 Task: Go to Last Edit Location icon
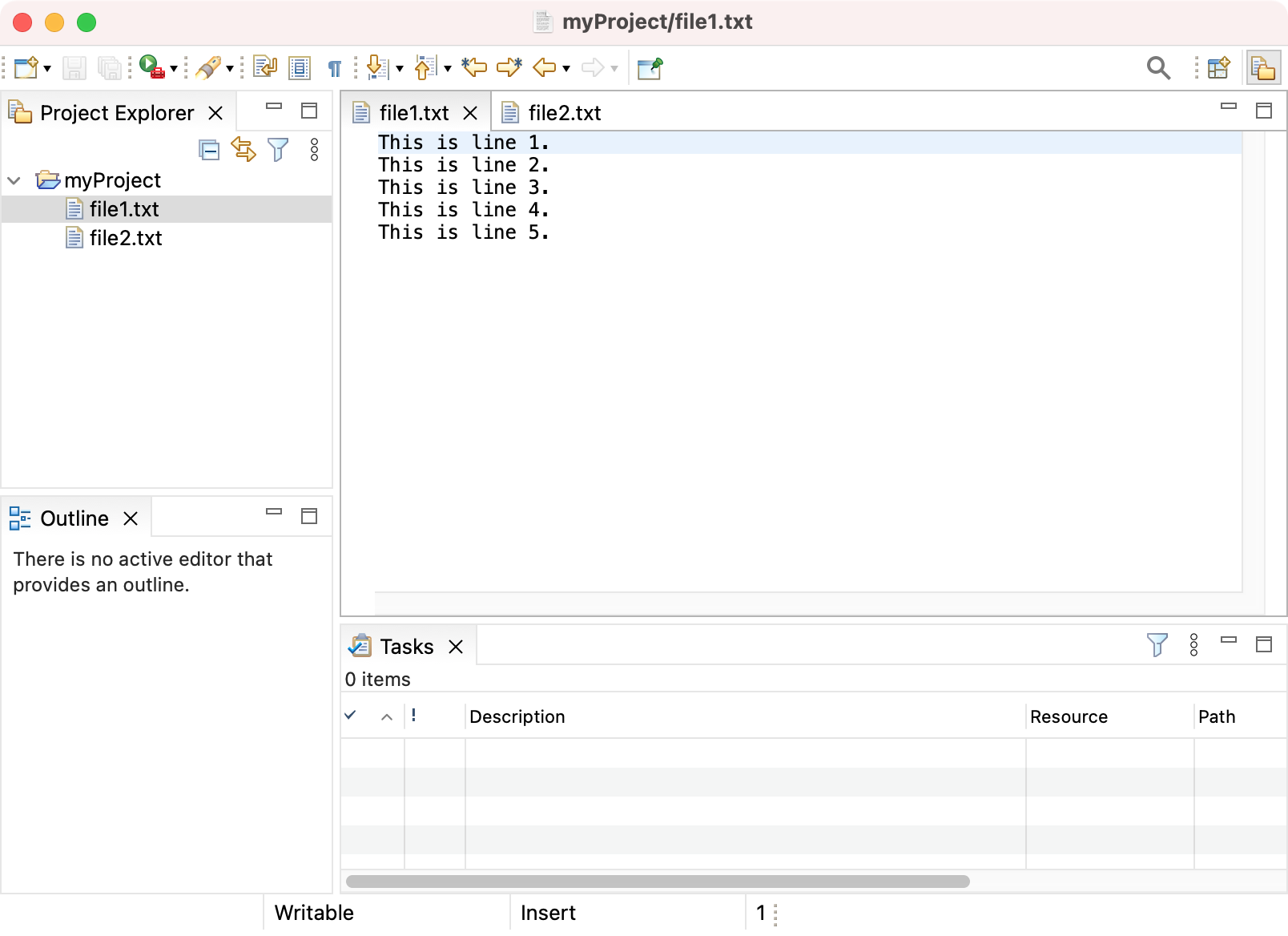click(474, 67)
